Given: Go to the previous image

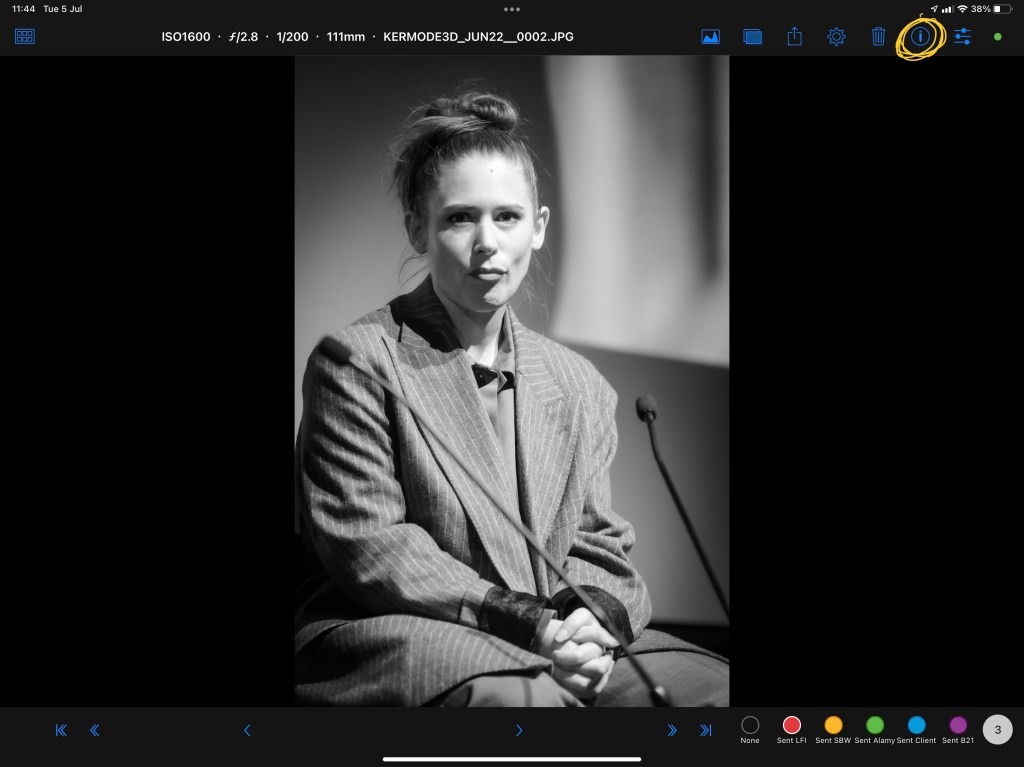Looking at the screenshot, I should pyautogui.click(x=247, y=731).
